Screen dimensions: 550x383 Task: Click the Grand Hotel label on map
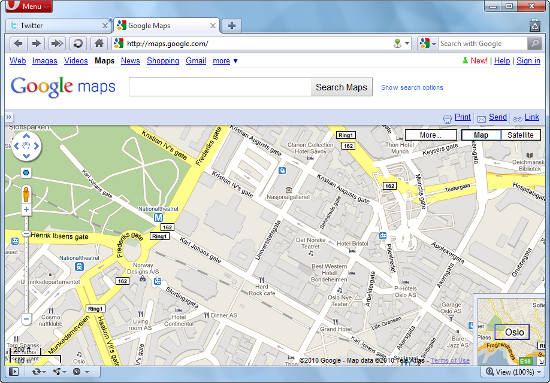[x=336, y=329]
